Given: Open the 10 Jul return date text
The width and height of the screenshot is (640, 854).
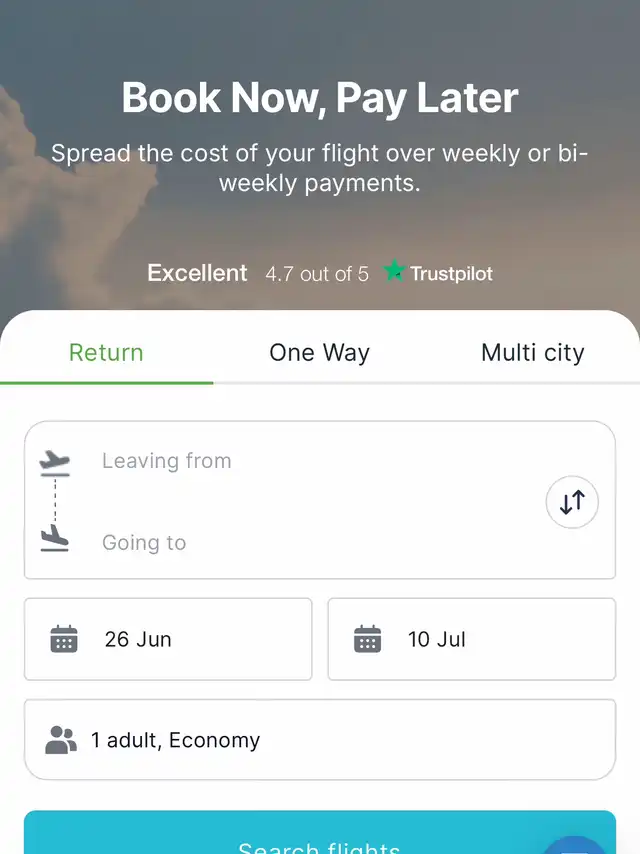Looking at the screenshot, I should [437, 640].
